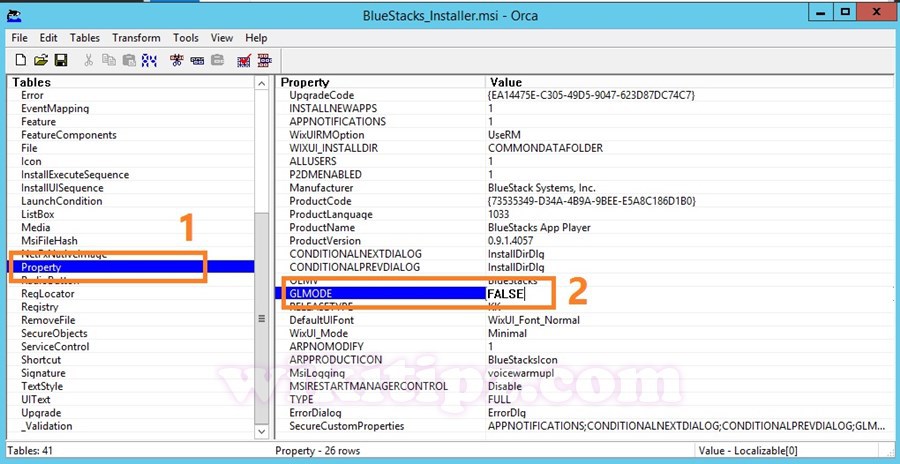900x464 pixels.
Task: Select the Error table
Action: tap(32, 95)
